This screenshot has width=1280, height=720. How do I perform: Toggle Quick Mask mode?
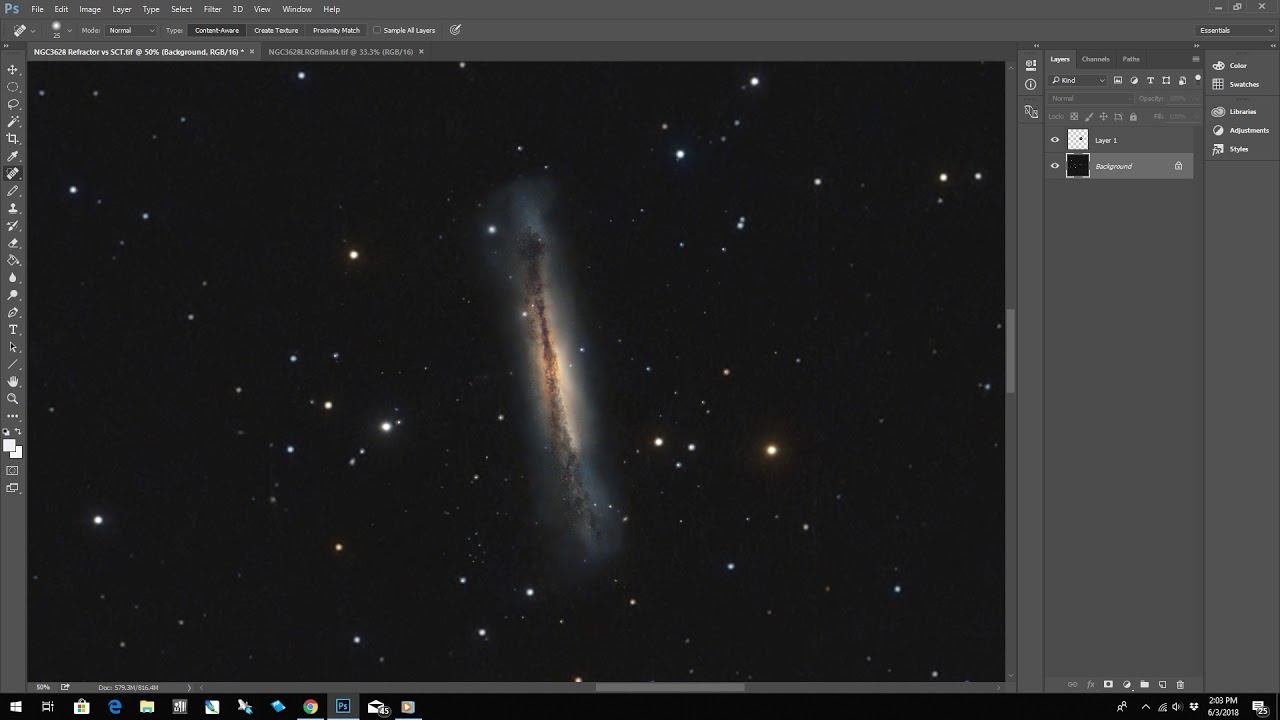(x=13, y=470)
